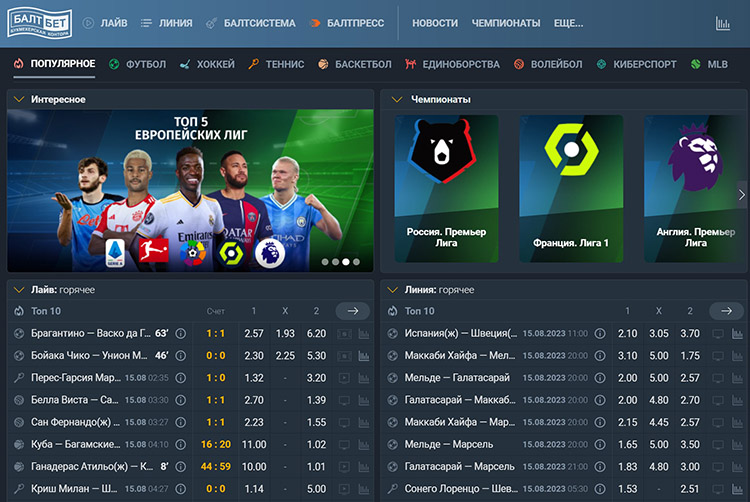Open info icon for Брагантино – Васко да Гама match
The image size is (750, 502).
point(180,333)
